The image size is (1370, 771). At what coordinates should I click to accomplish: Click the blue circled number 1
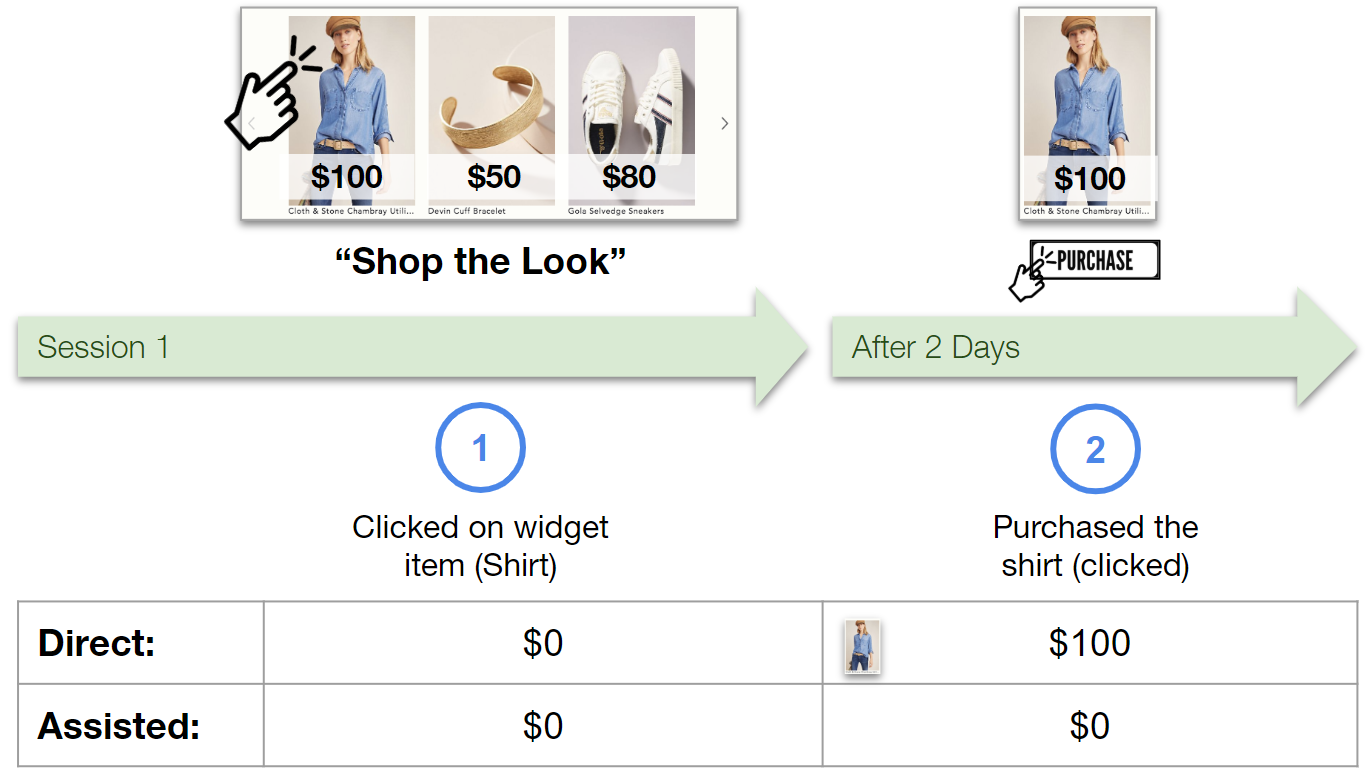click(480, 448)
